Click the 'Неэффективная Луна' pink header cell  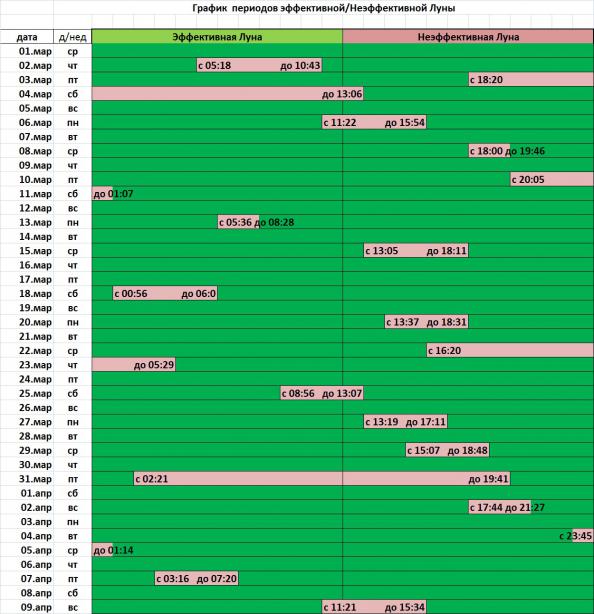[468, 37]
